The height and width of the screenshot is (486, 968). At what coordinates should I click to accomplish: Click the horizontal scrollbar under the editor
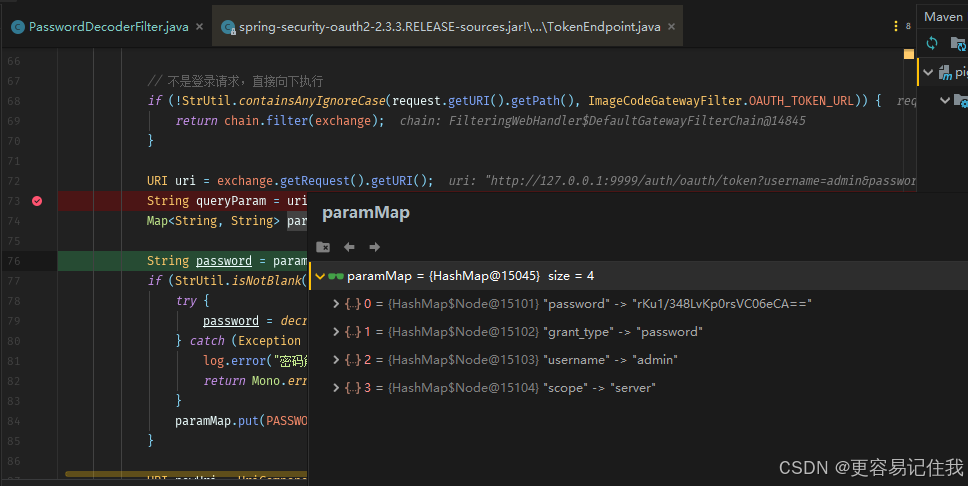point(185,474)
